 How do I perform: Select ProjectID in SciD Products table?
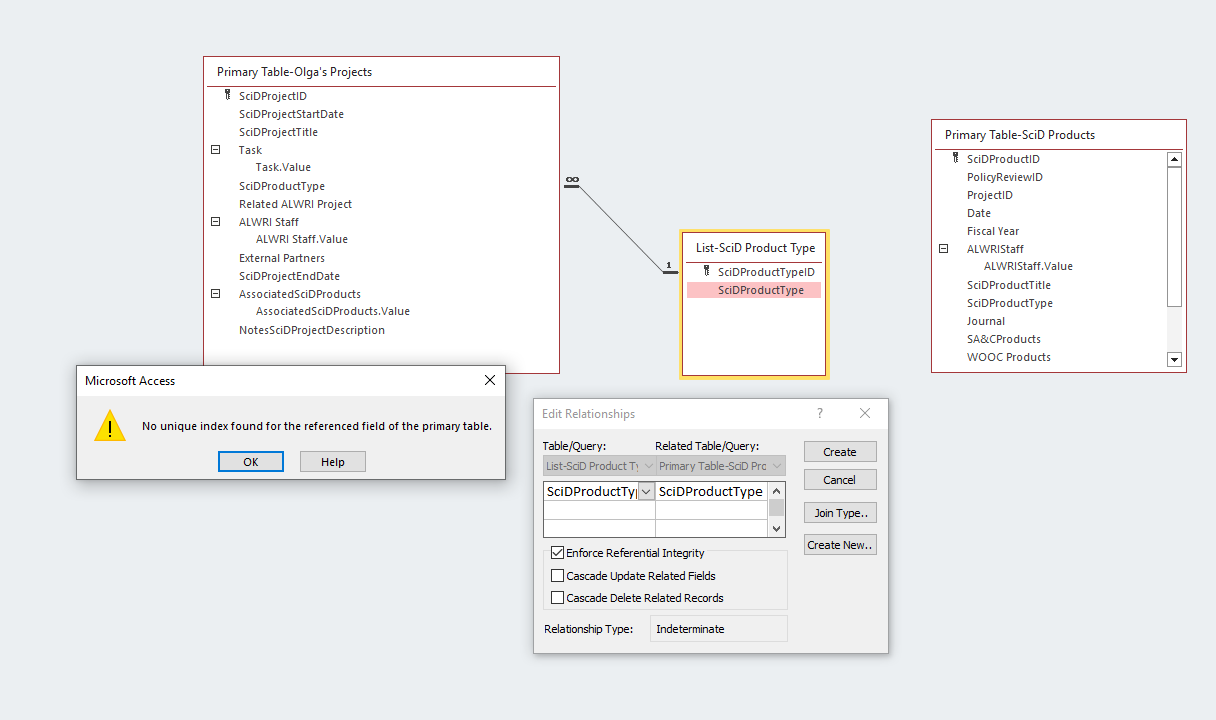tap(990, 195)
